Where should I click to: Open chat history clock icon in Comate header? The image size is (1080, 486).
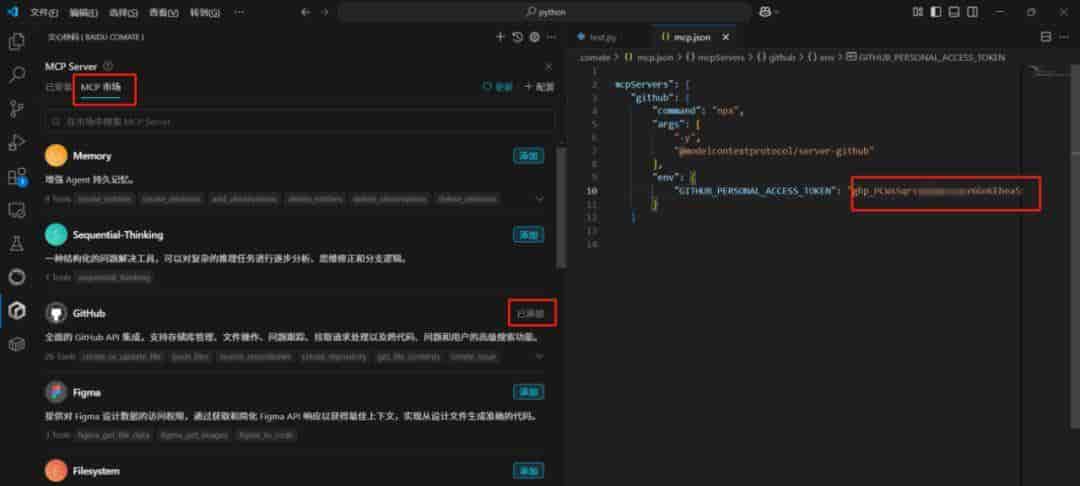(x=517, y=37)
